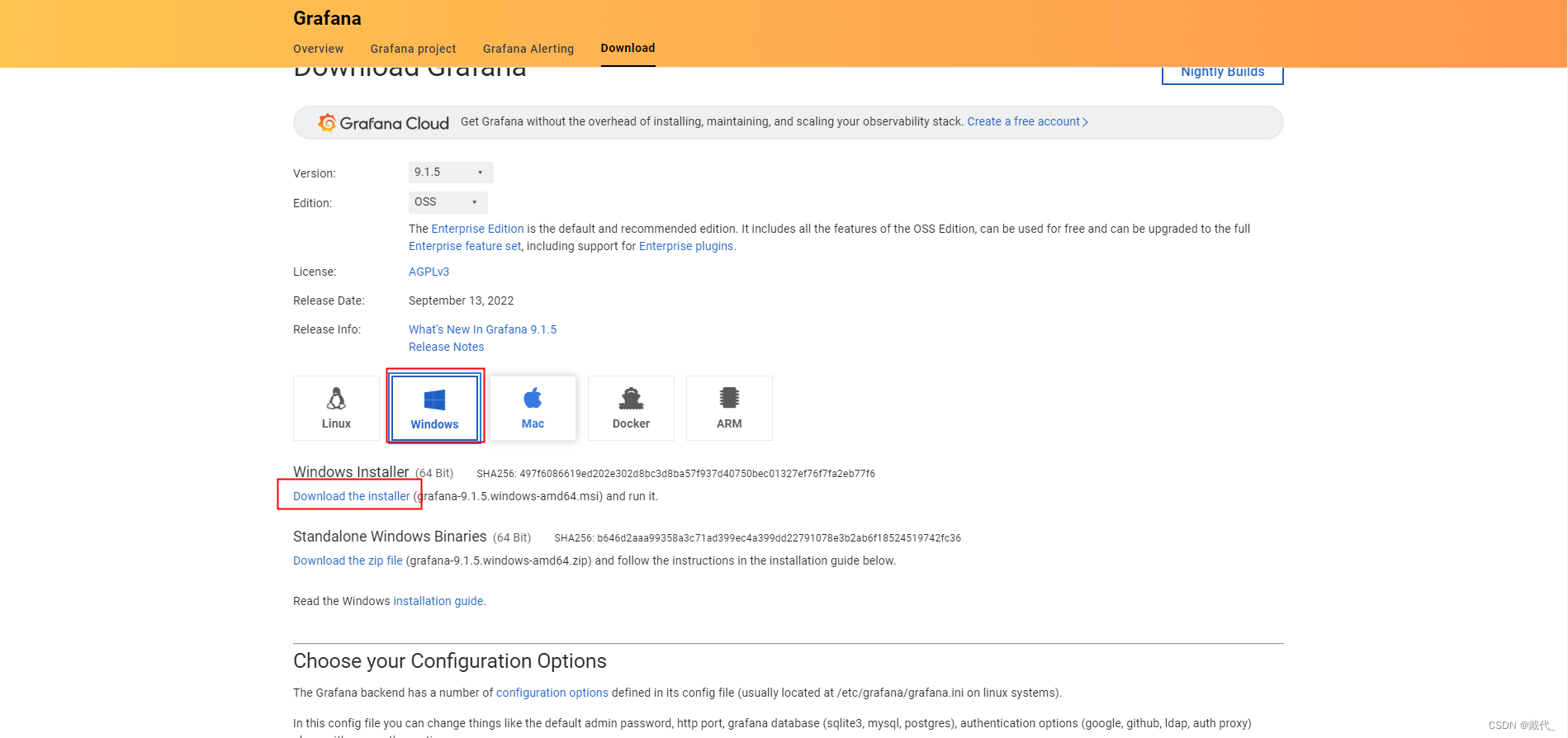Follow the Create a free account link
The height and width of the screenshot is (738, 1568).
(x=1027, y=121)
